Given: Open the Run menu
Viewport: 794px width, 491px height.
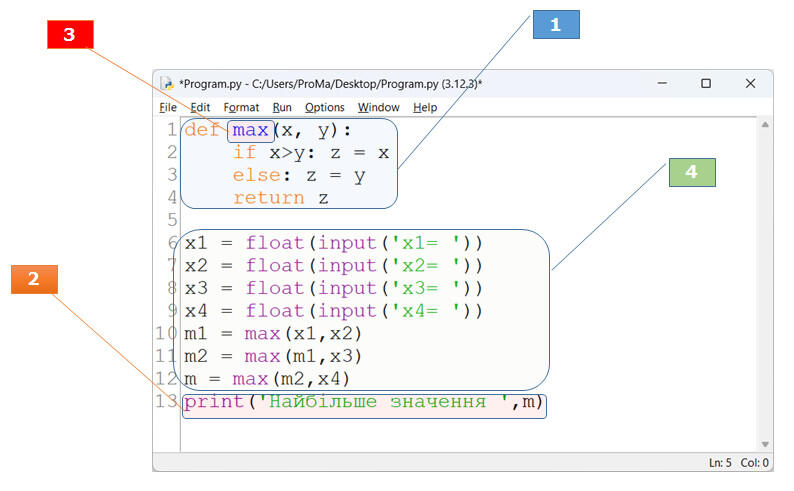Looking at the screenshot, I should point(282,108).
